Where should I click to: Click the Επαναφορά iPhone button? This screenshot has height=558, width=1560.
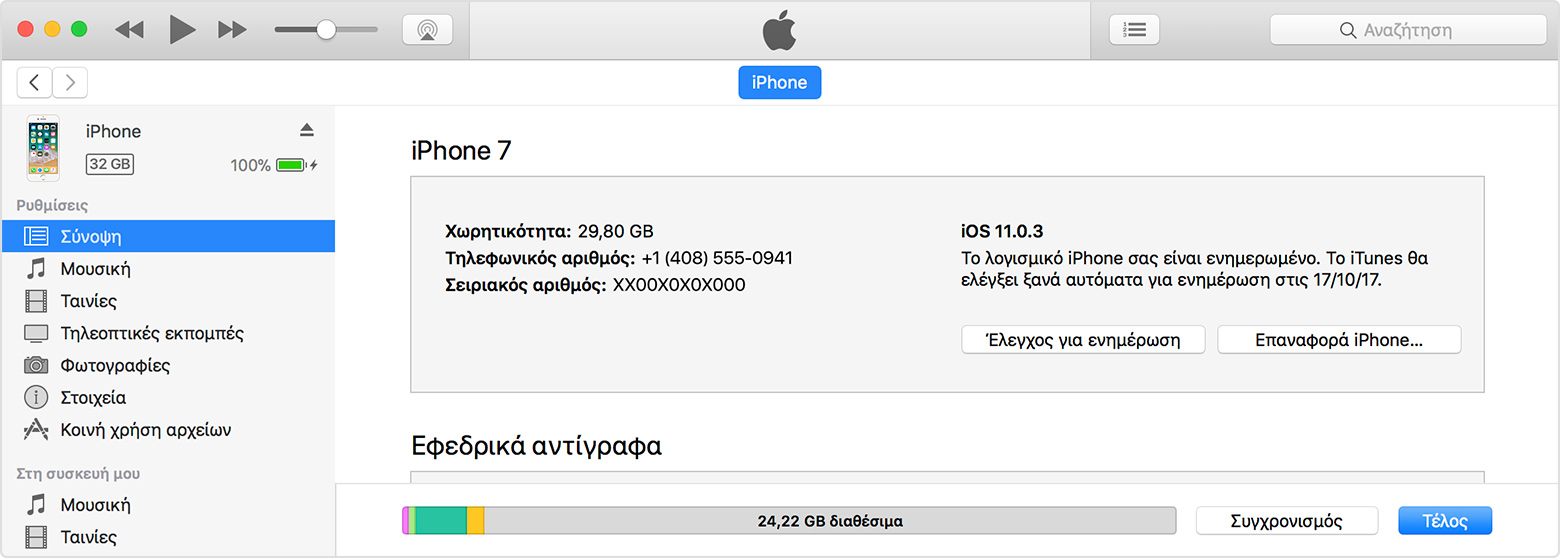coord(1339,340)
